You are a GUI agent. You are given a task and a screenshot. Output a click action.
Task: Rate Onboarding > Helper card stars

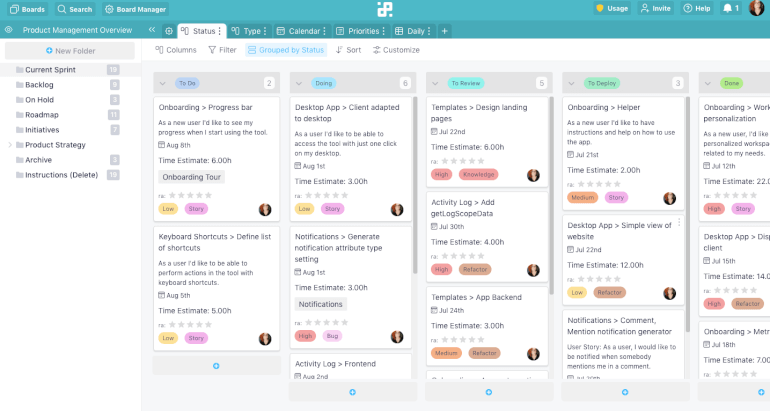click(599, 184)
